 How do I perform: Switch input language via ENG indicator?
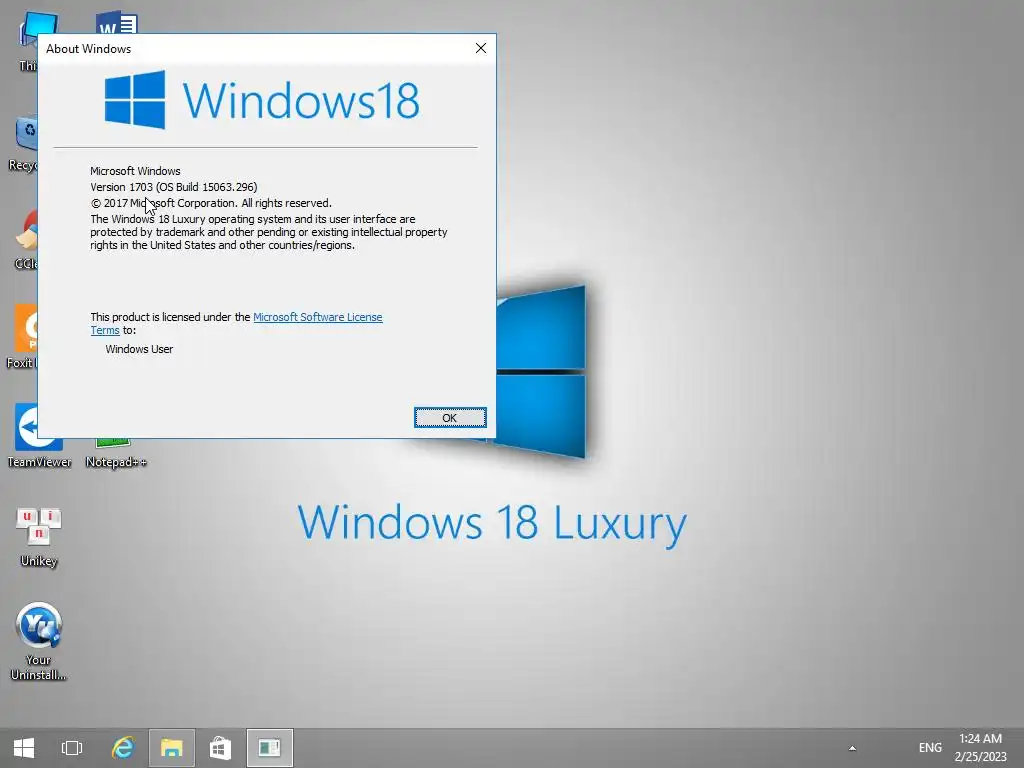(930, 748)
